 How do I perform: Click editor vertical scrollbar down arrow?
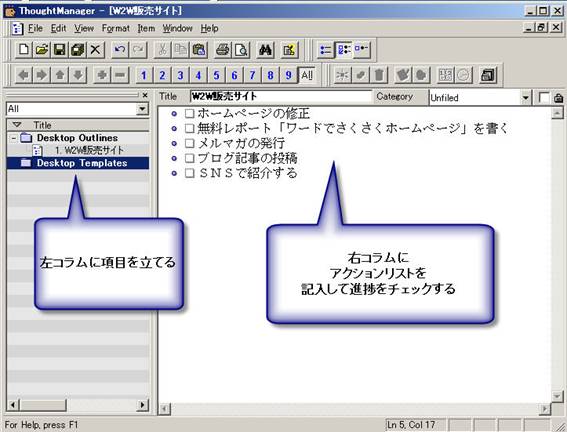(x=557, y=397)
